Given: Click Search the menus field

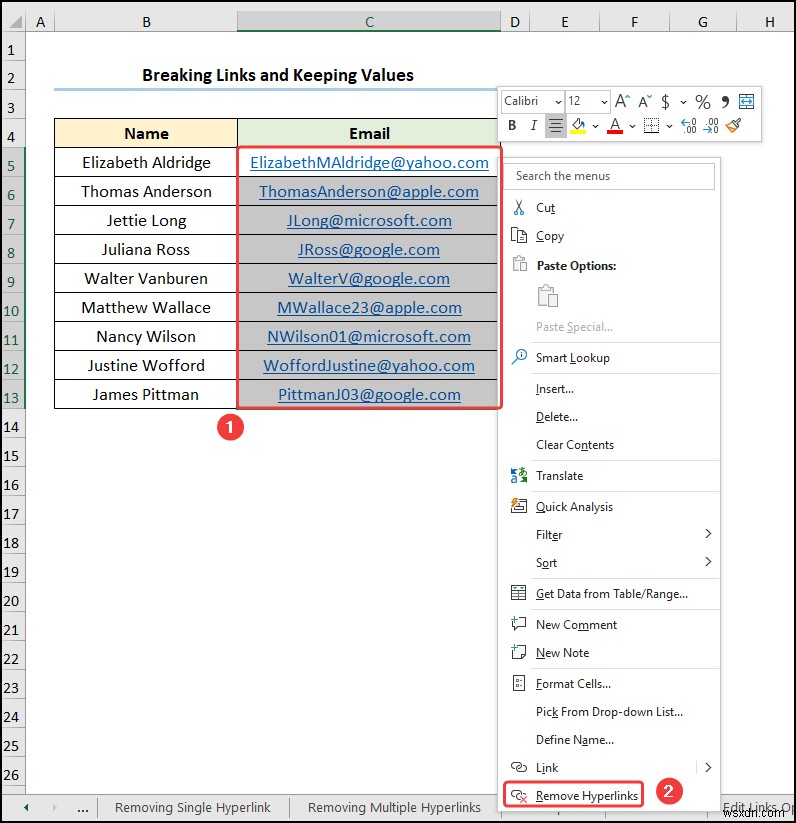Looking at the screenshot, I should click(609, 176).
